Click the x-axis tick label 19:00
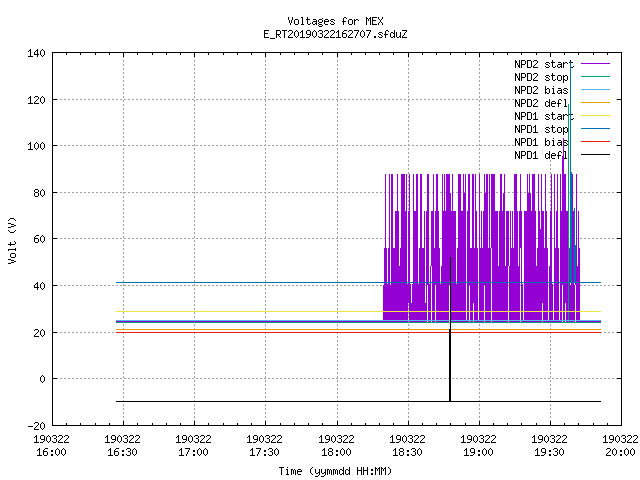 tap(478, 453)
